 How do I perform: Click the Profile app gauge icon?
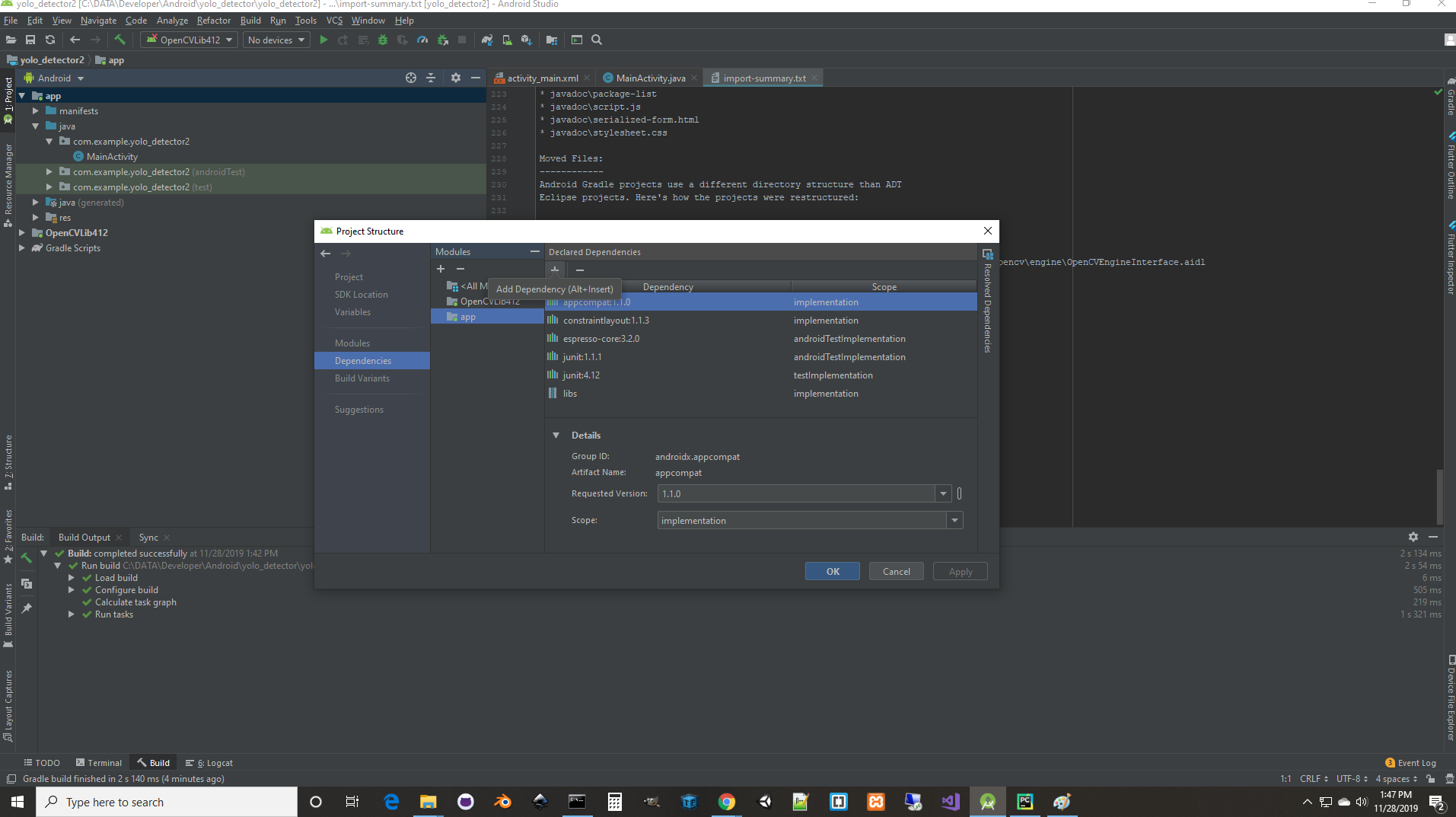point(422,40)
